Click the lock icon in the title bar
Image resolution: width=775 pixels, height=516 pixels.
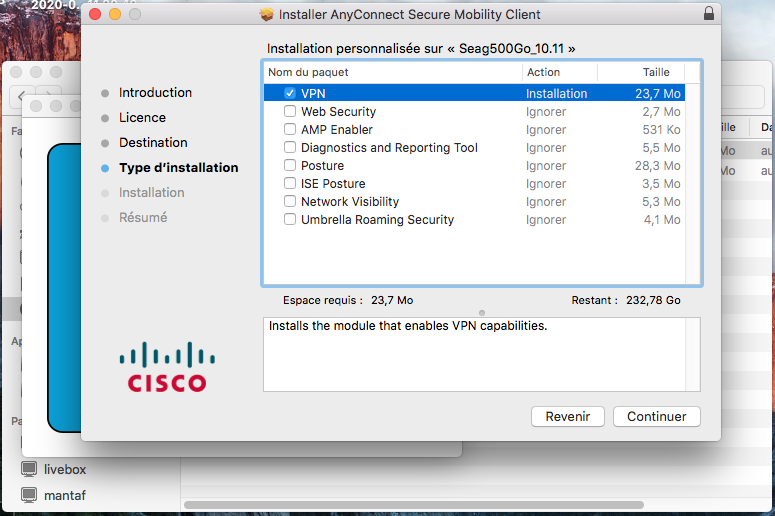pyautogui.click(x=709, y=14)
